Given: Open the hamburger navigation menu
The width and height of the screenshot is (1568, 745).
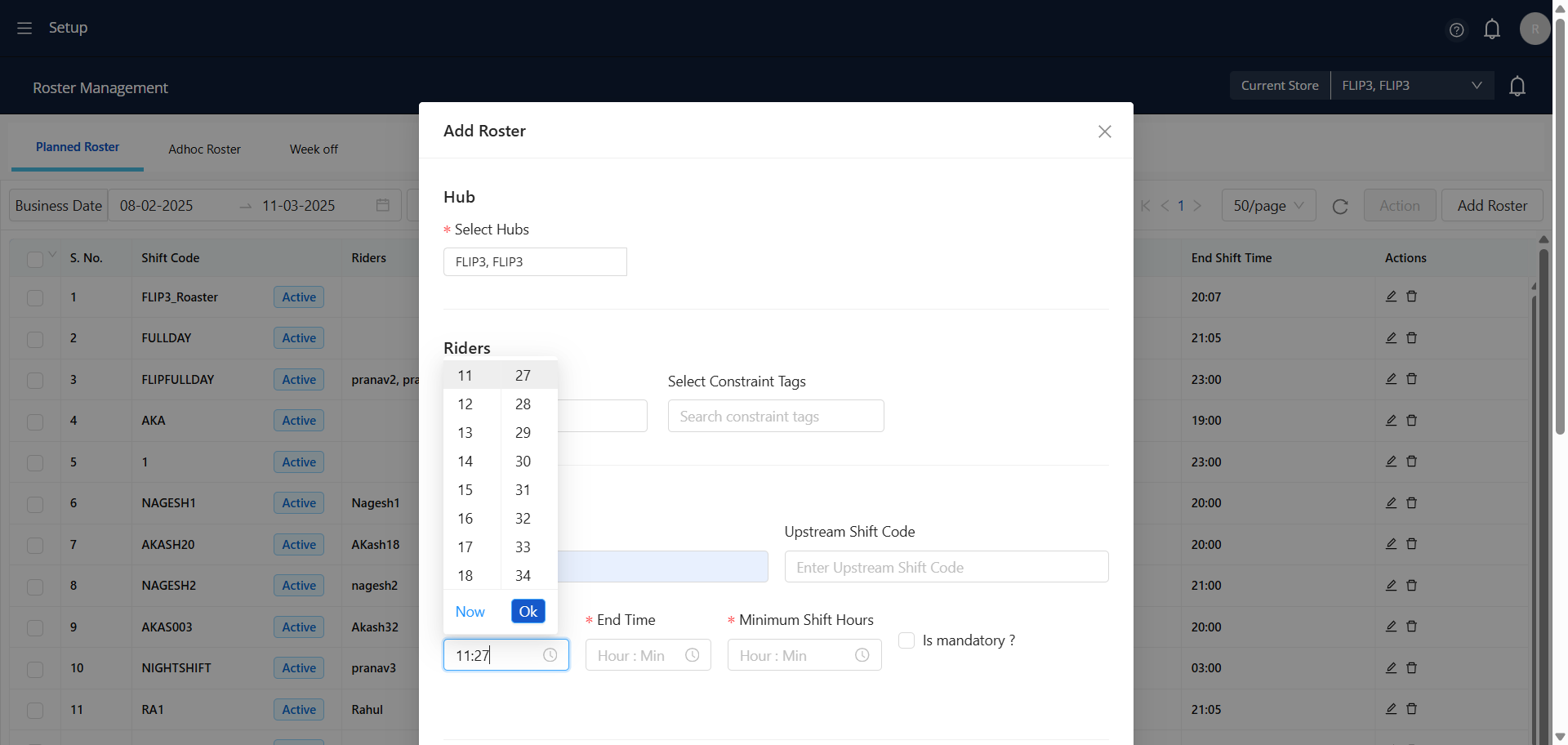Looking at the screenshot, I should (24, 28).
